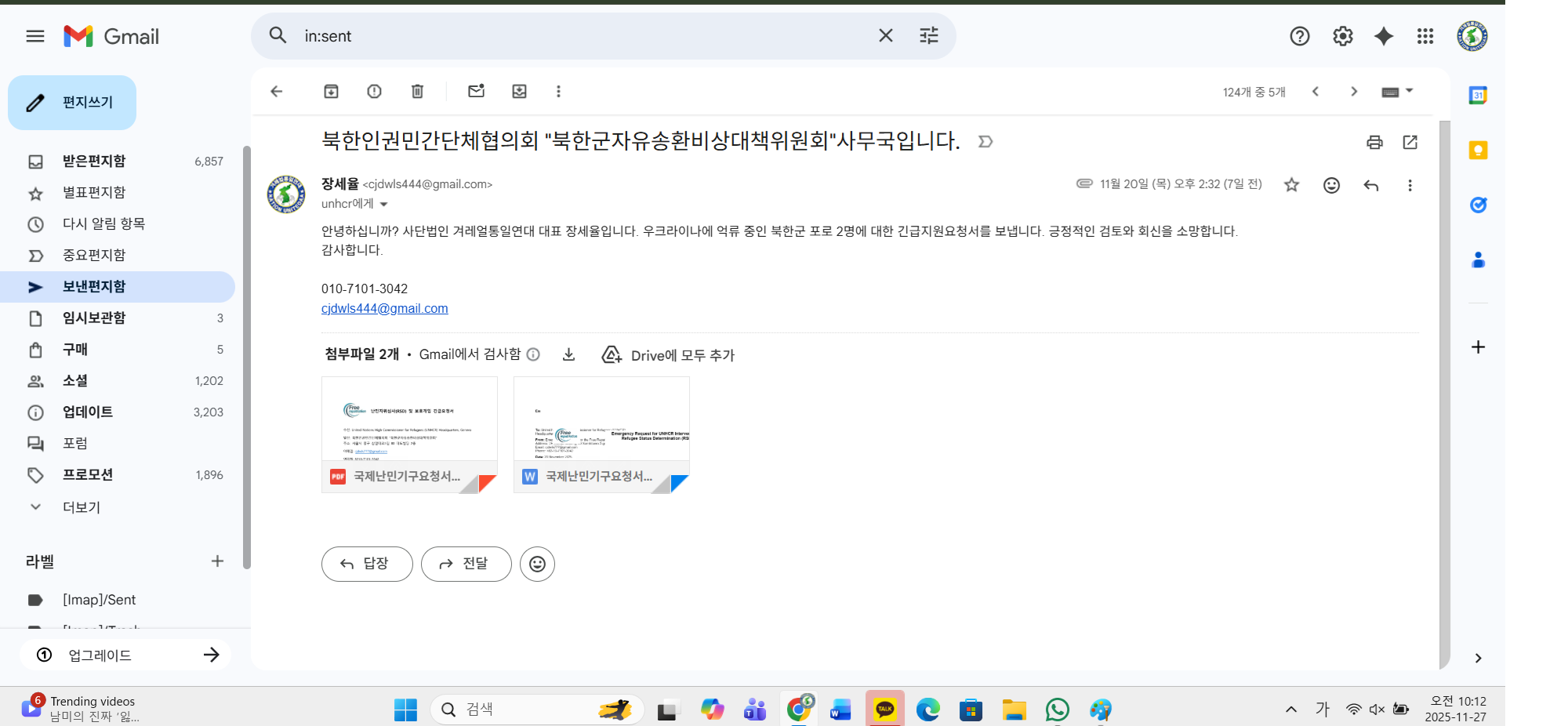
Task: Delete the email with the trash icon
Action: click(x=417, y=92)
